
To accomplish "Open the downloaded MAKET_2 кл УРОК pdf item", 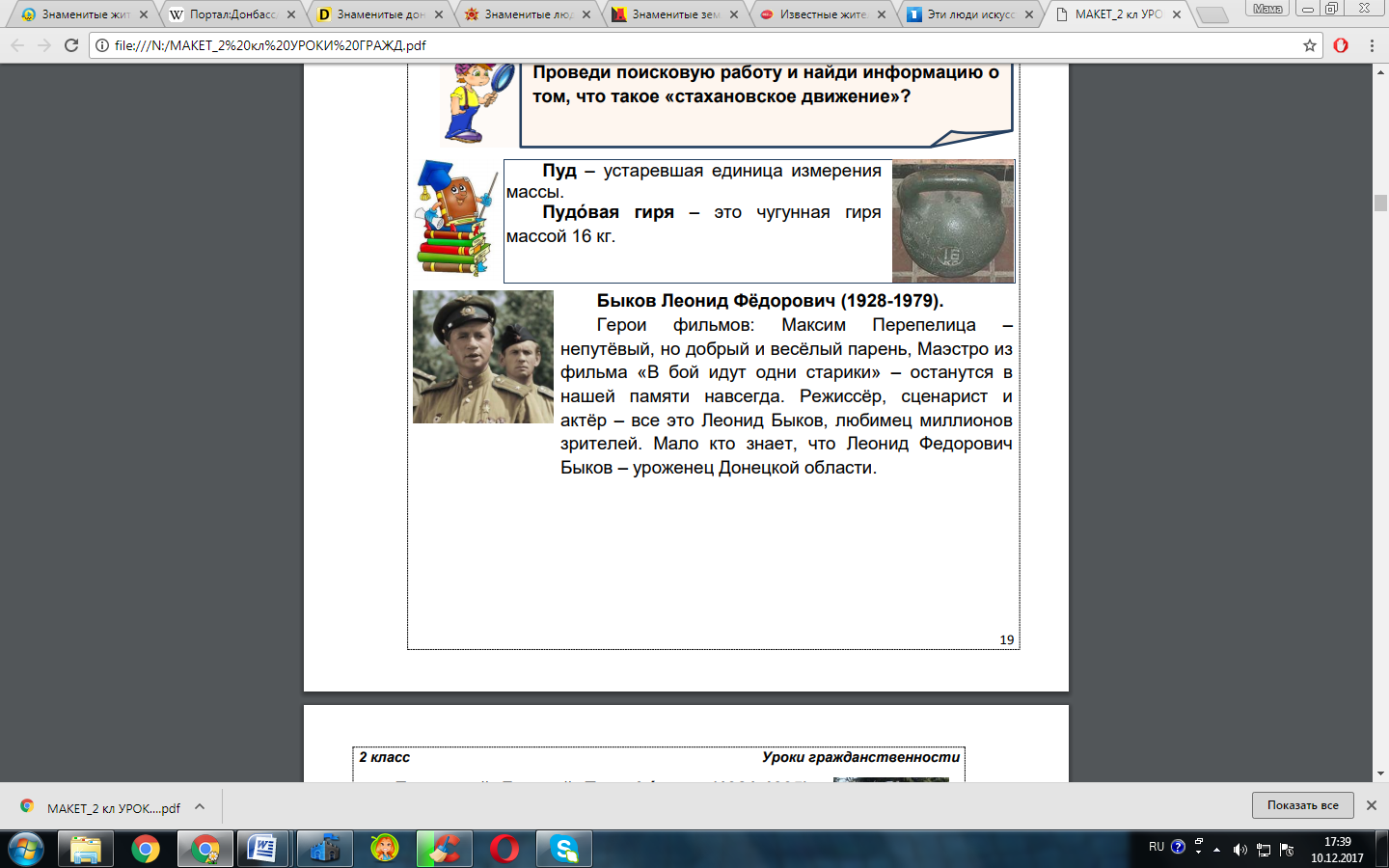I will (x=100, y=808).
